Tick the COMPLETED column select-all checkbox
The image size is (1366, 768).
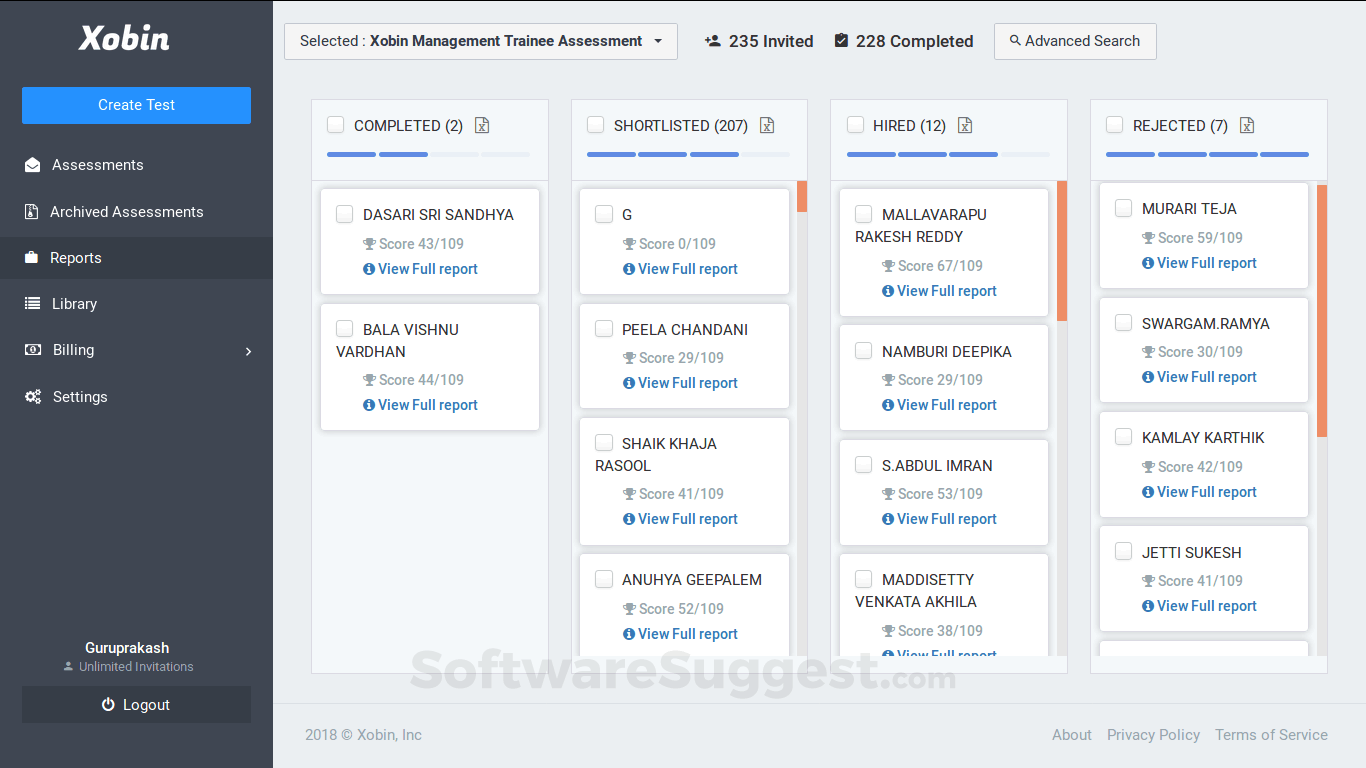pyautogui.click(x=336, y=125)
